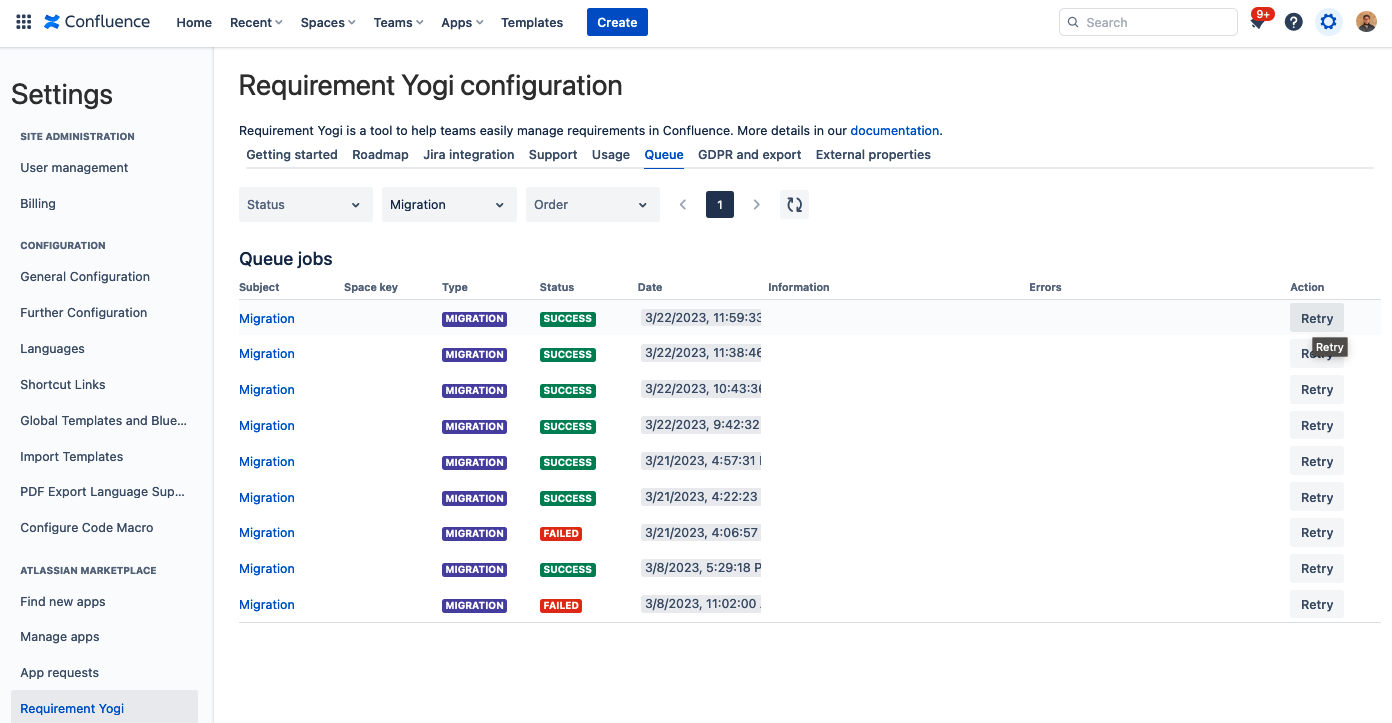Open the user profile avatar
Screen dimensions: 1392x723
[1366, 22]
